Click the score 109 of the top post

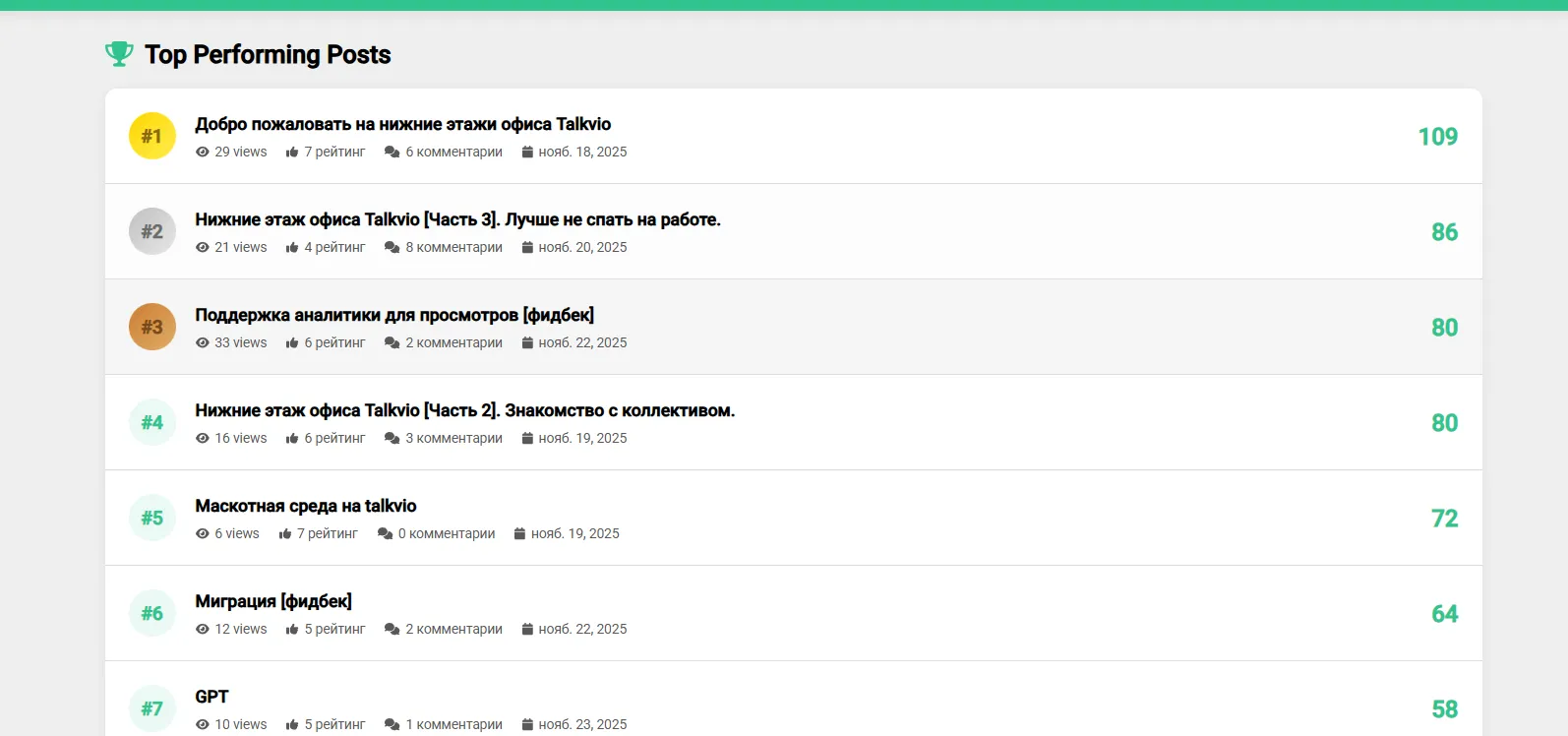point(1438,136)
